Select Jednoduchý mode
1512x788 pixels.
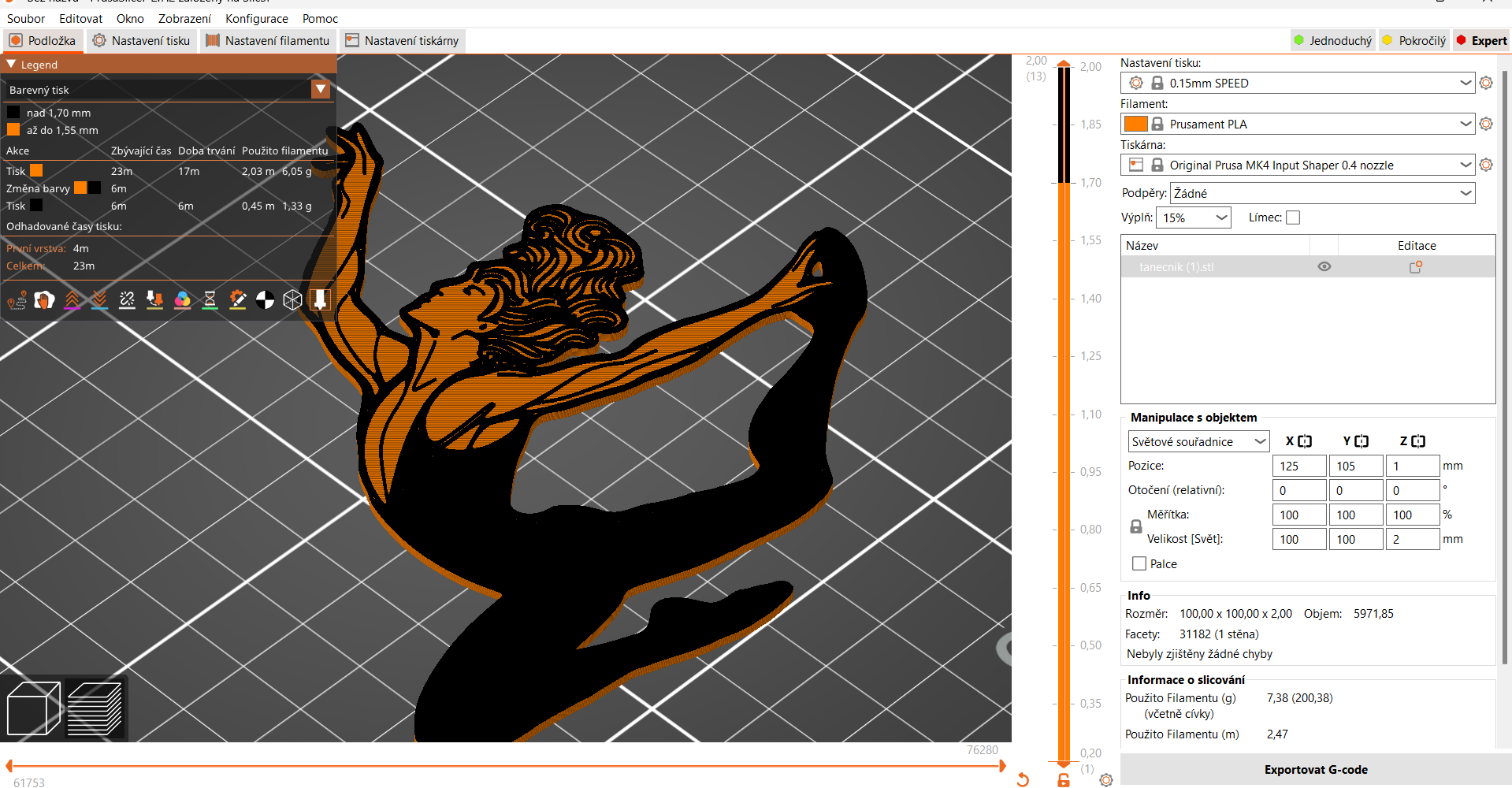coord(1333,41)
